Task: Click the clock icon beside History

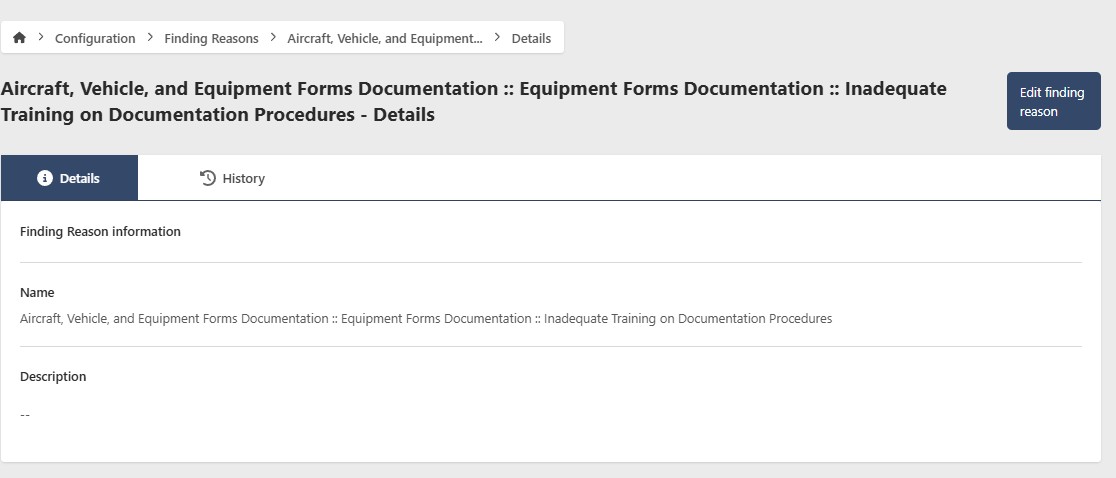Action: point(208,178)
